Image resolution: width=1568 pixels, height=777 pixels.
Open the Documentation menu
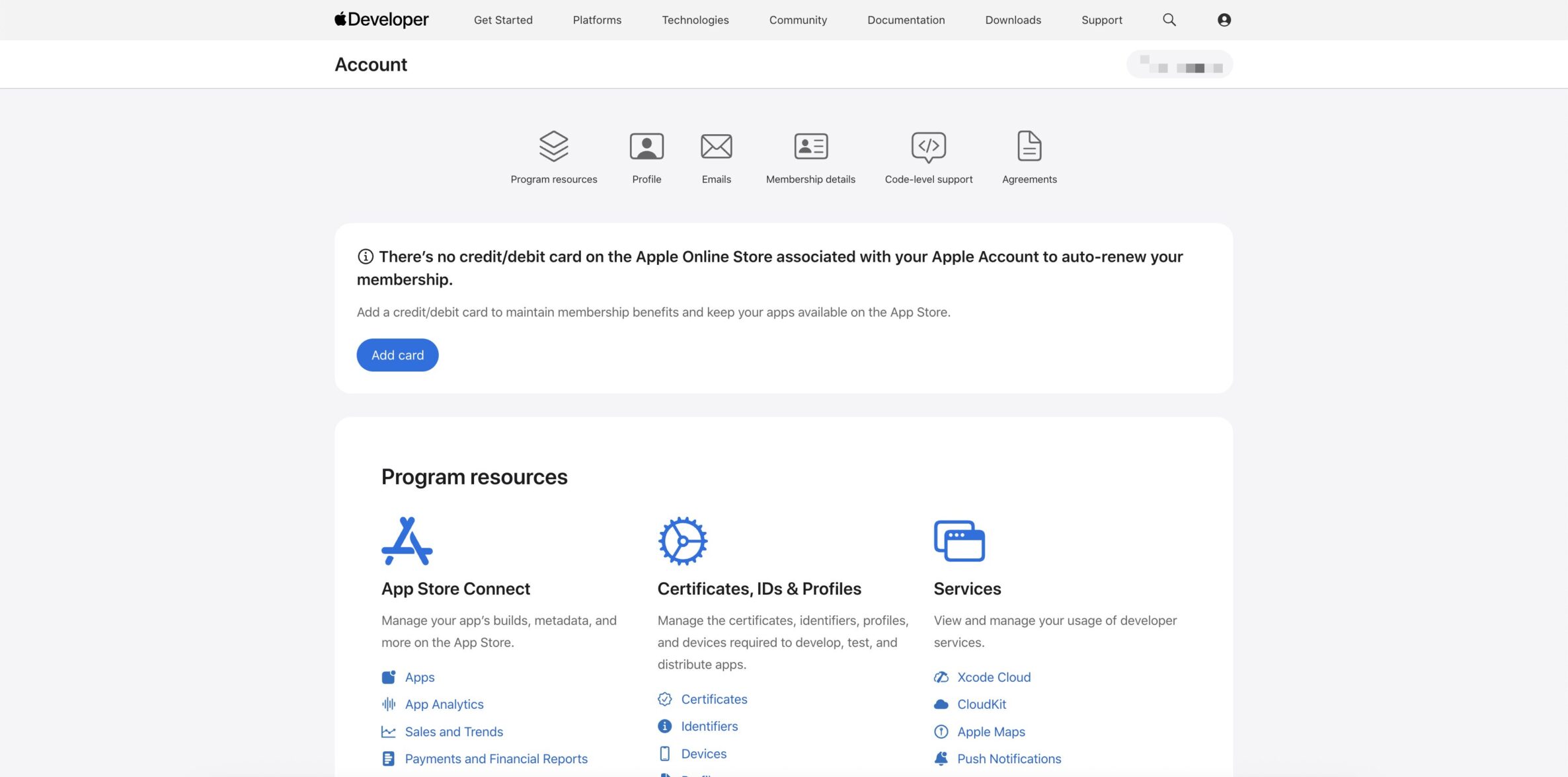coord(906,20)
